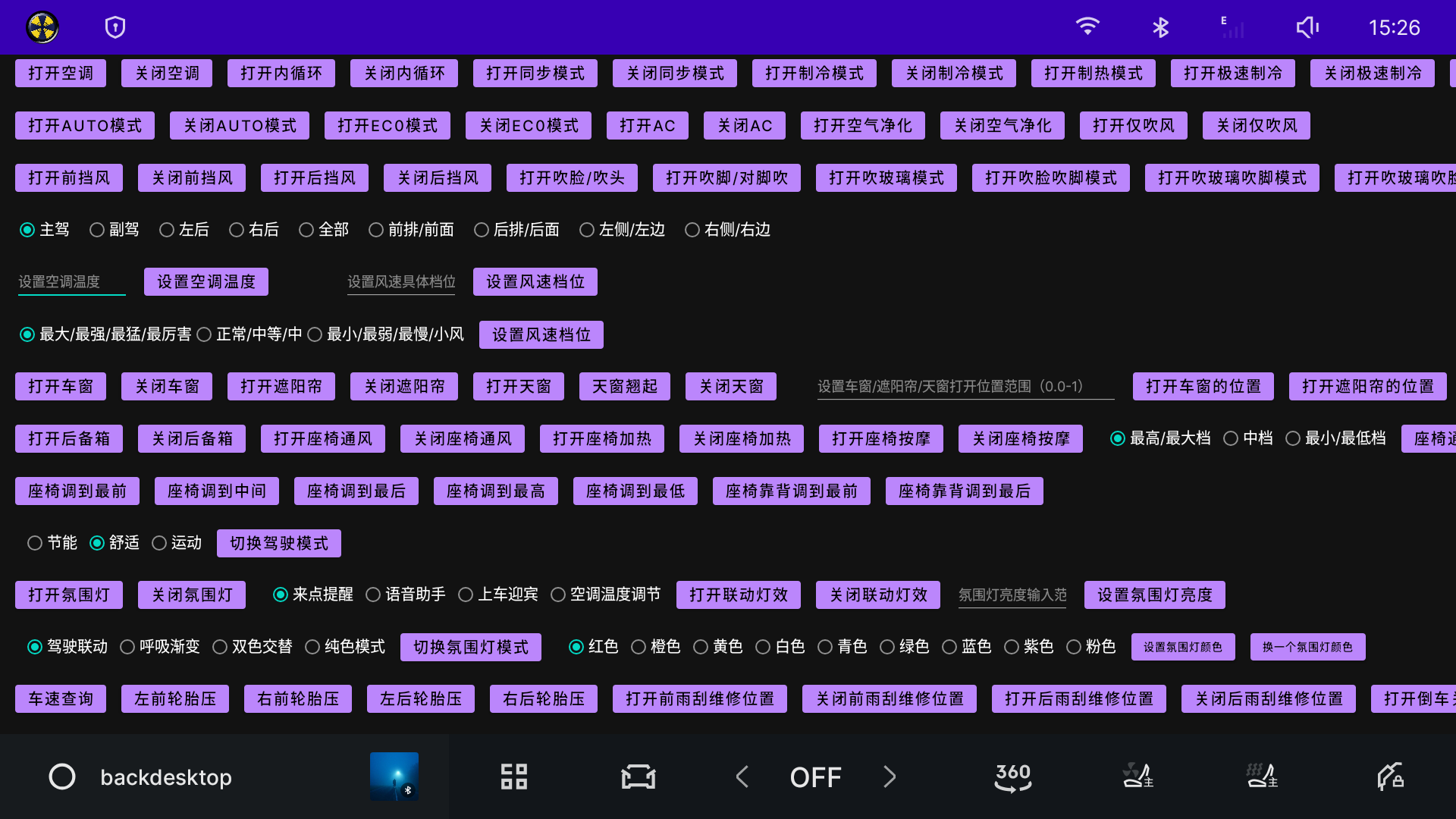This screenshot has width=1456, height=819.
Task: Open the Bluetooth music album thumbnail
Action: 394,777
